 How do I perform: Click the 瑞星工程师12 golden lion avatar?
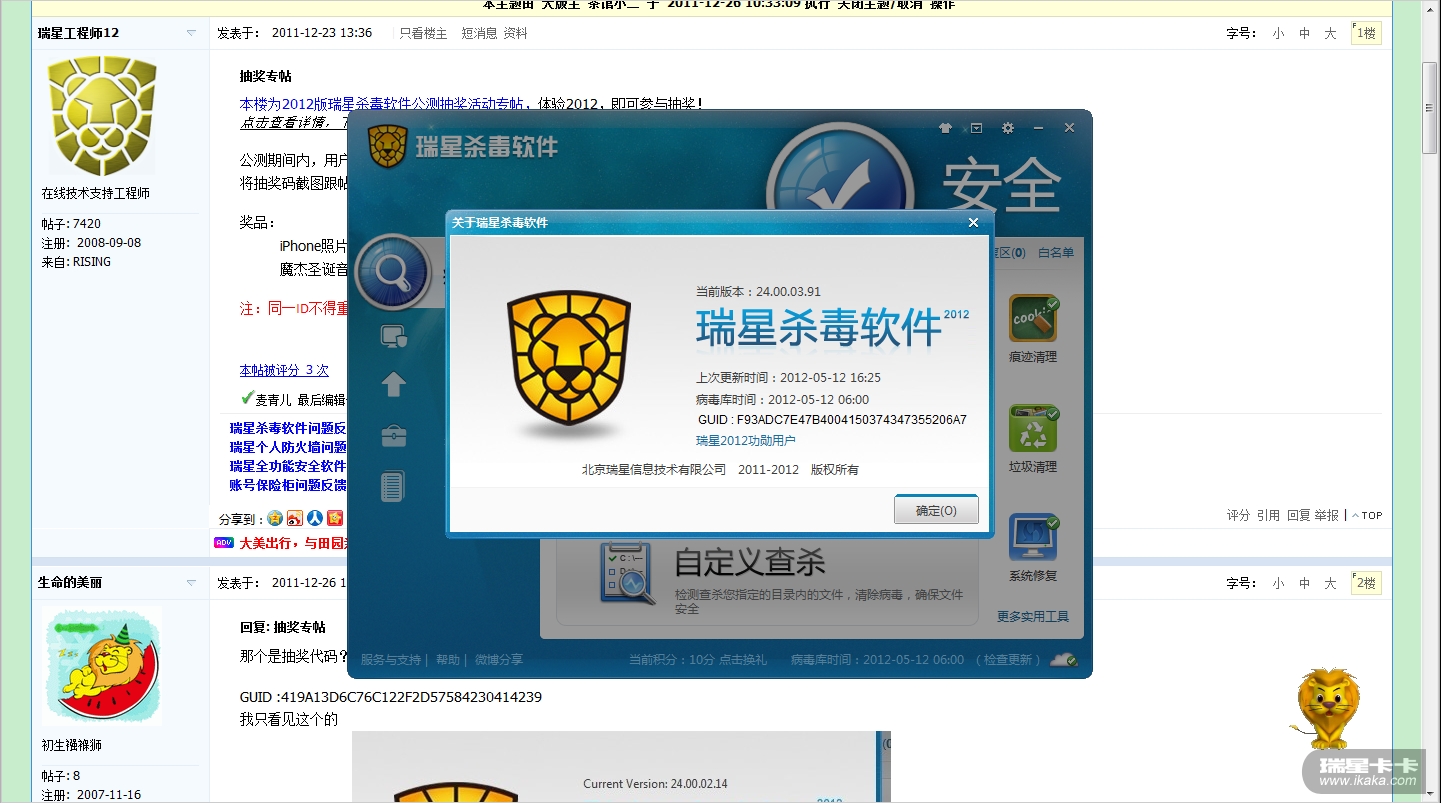(x=102, y=116)
